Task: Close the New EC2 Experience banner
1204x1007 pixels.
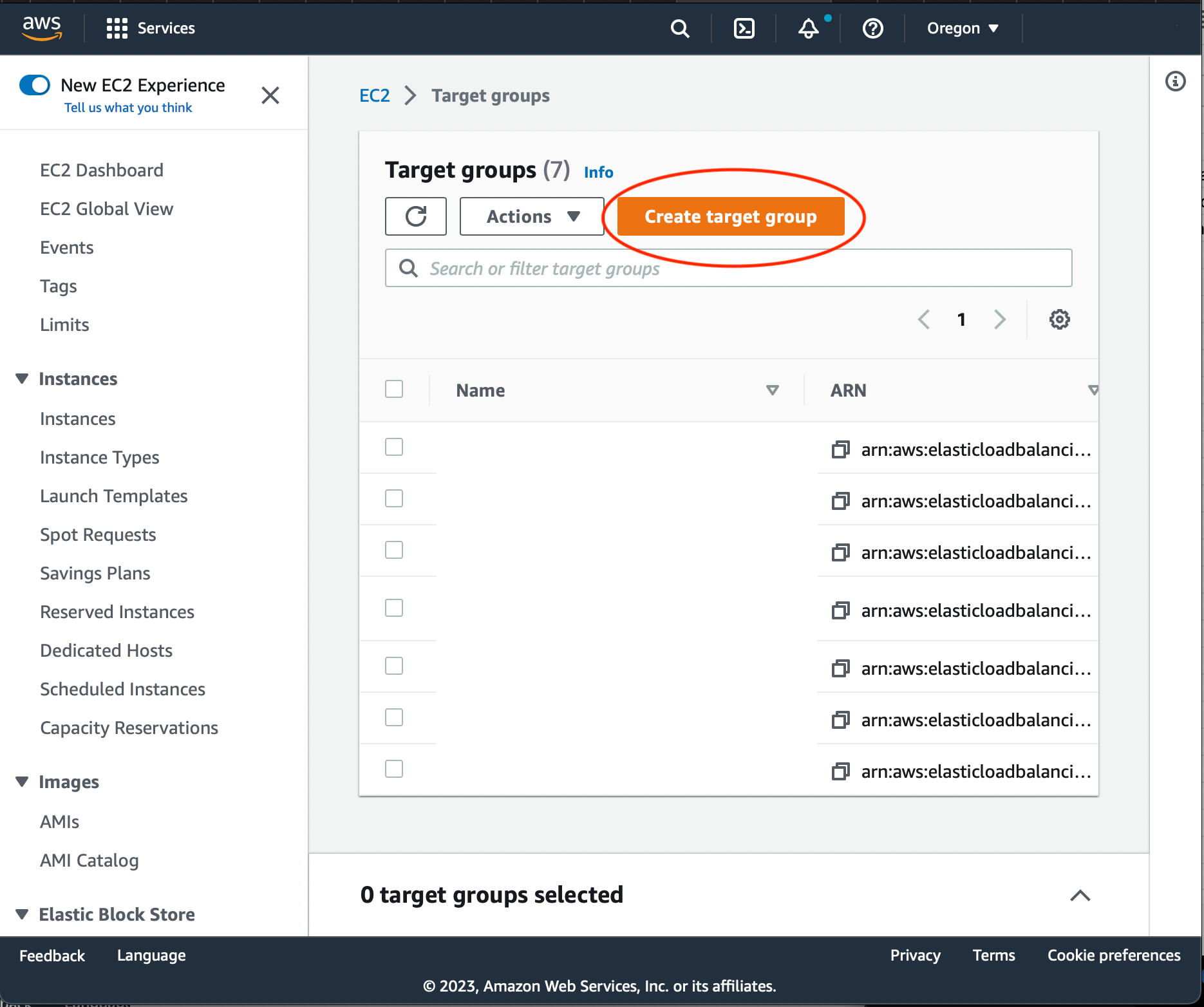Action: (270, 95)
